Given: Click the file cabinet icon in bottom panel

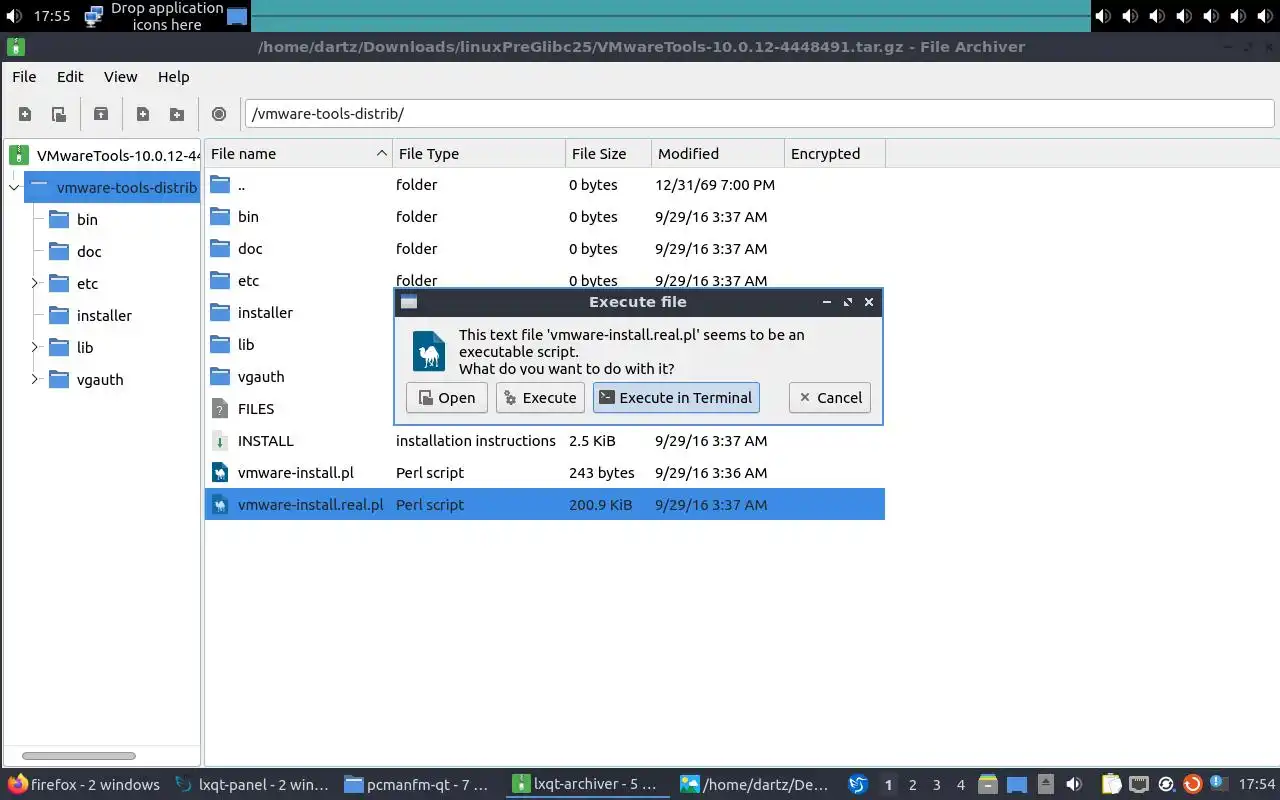Looking at the screenshot, I should 988,785.
